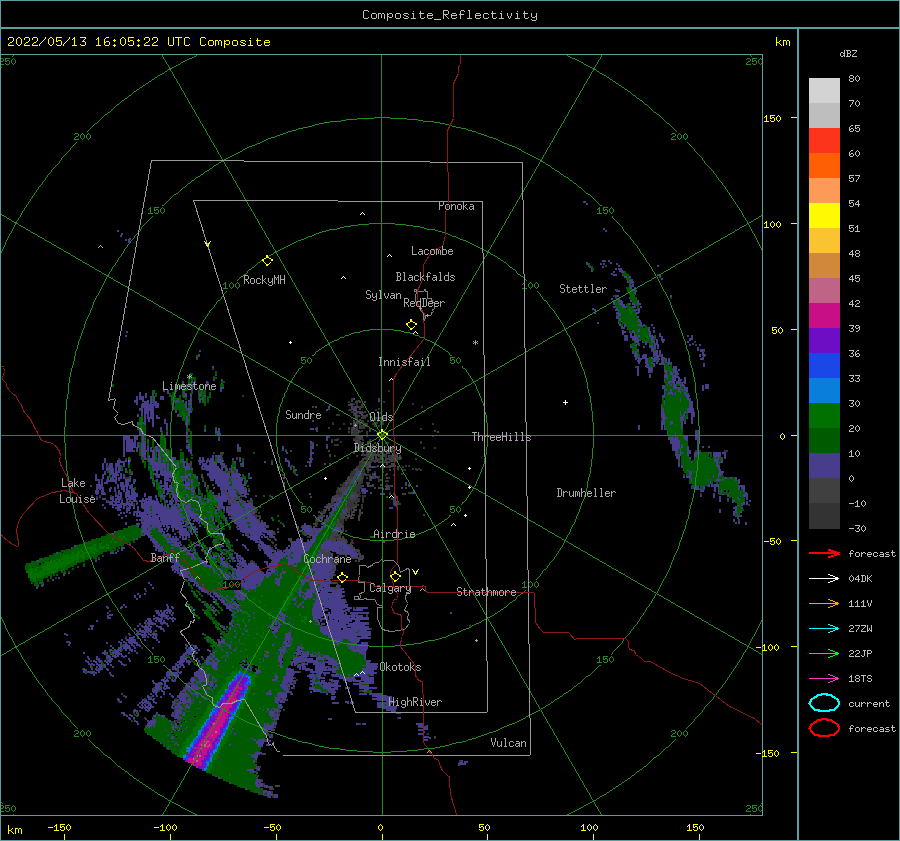Click the Limestone label
The height and width of the screenshot is (841, 900).
(x=189, y=386)
